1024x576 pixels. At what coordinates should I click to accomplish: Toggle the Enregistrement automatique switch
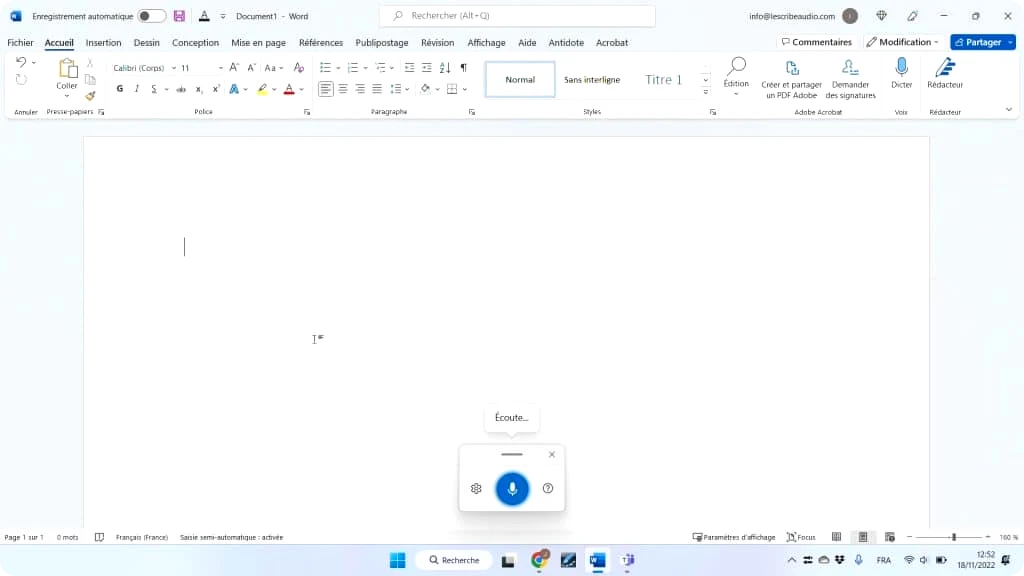(152, 16)
